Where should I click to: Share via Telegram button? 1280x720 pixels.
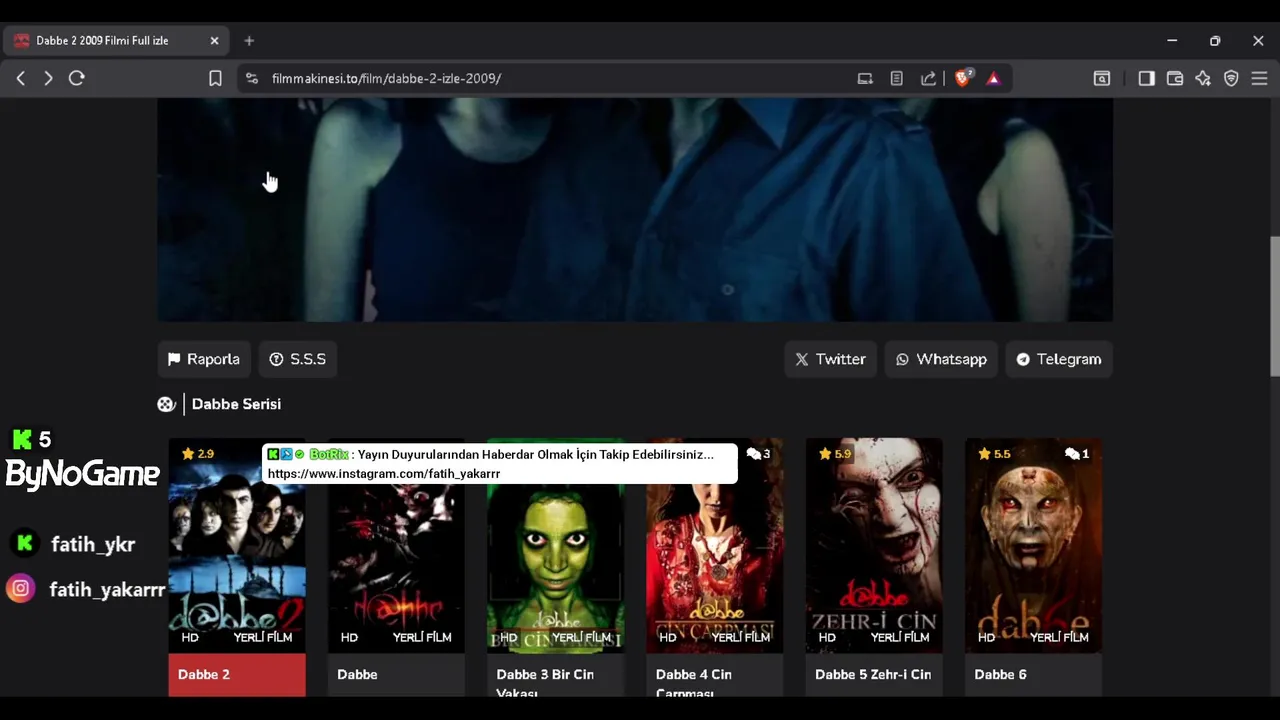1059,359
